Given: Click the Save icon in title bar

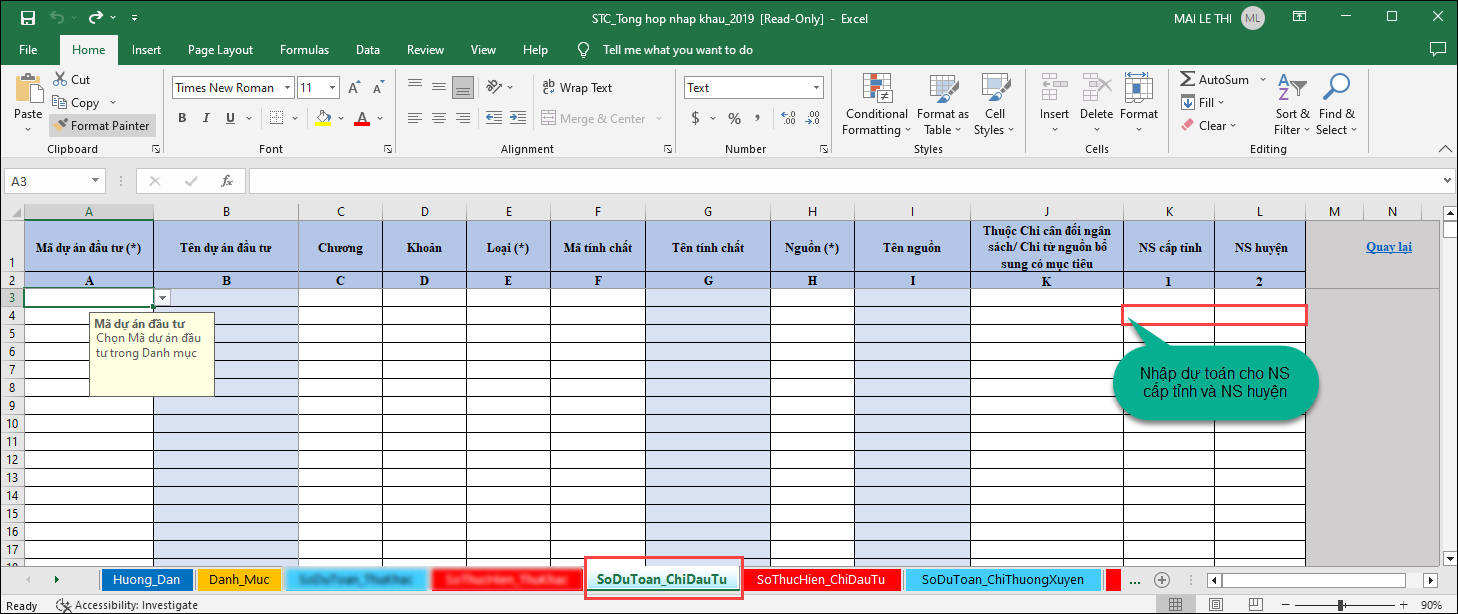Looking at the screenshot, I should 27,18.
